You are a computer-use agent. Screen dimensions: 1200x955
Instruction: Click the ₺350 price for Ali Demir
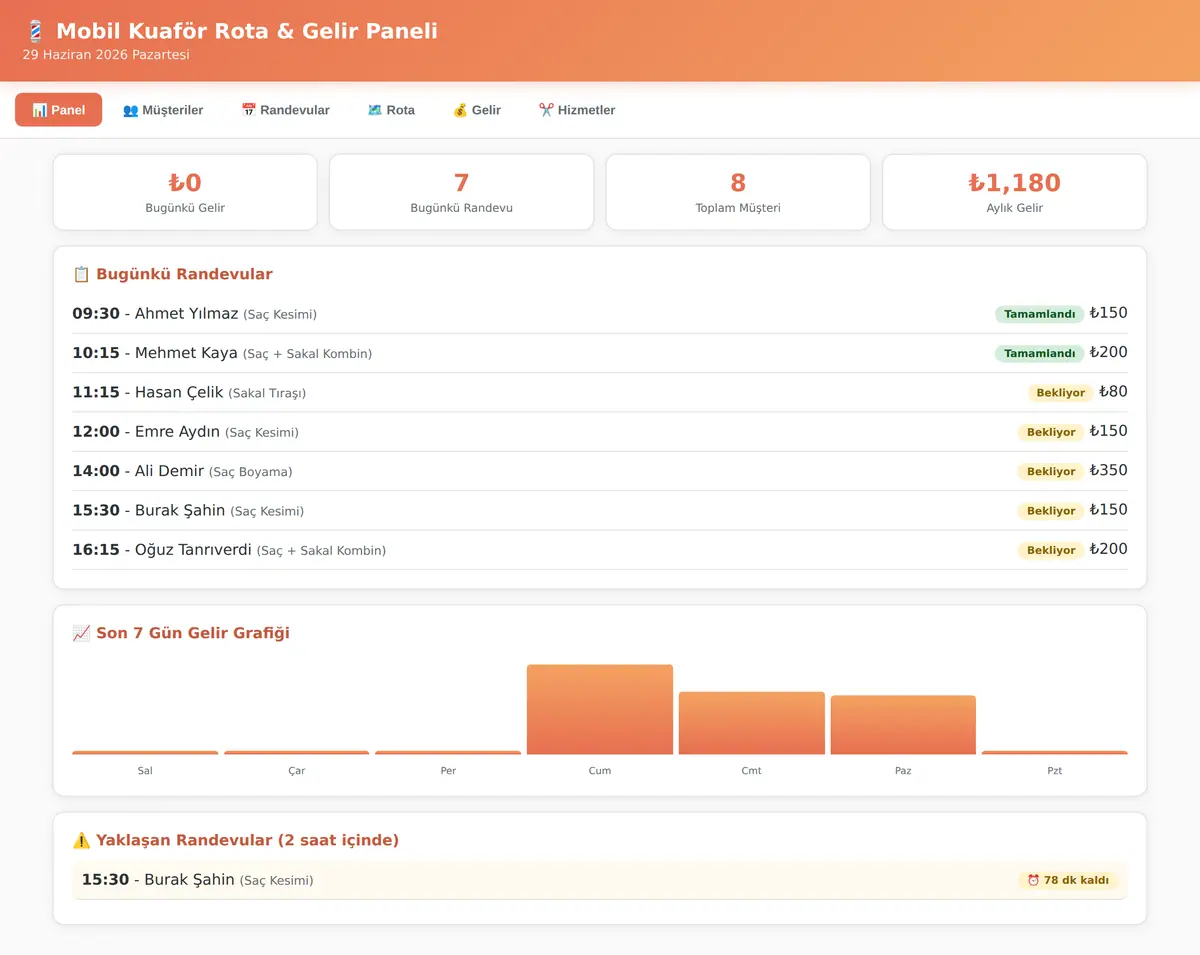(x=1108, y=470)
